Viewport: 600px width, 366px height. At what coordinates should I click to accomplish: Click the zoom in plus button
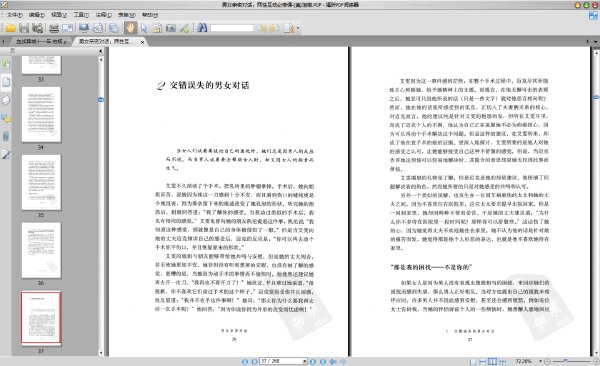(596, 361)
